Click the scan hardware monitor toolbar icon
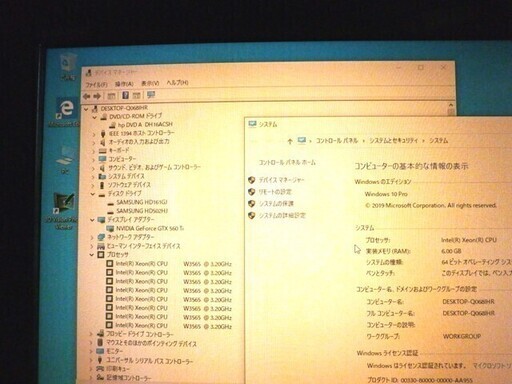The image size is (512, 384). (x=151, y=95)
